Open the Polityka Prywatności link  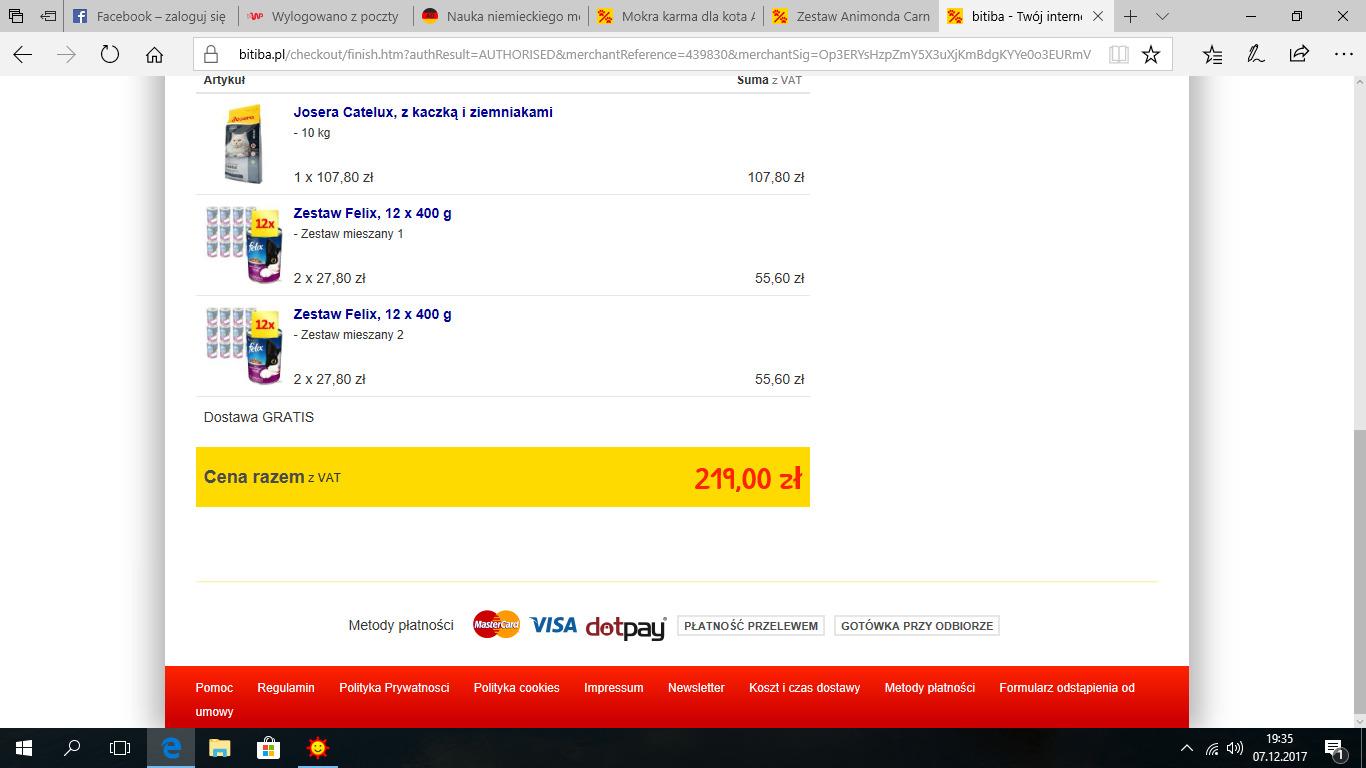pos(394,688)
